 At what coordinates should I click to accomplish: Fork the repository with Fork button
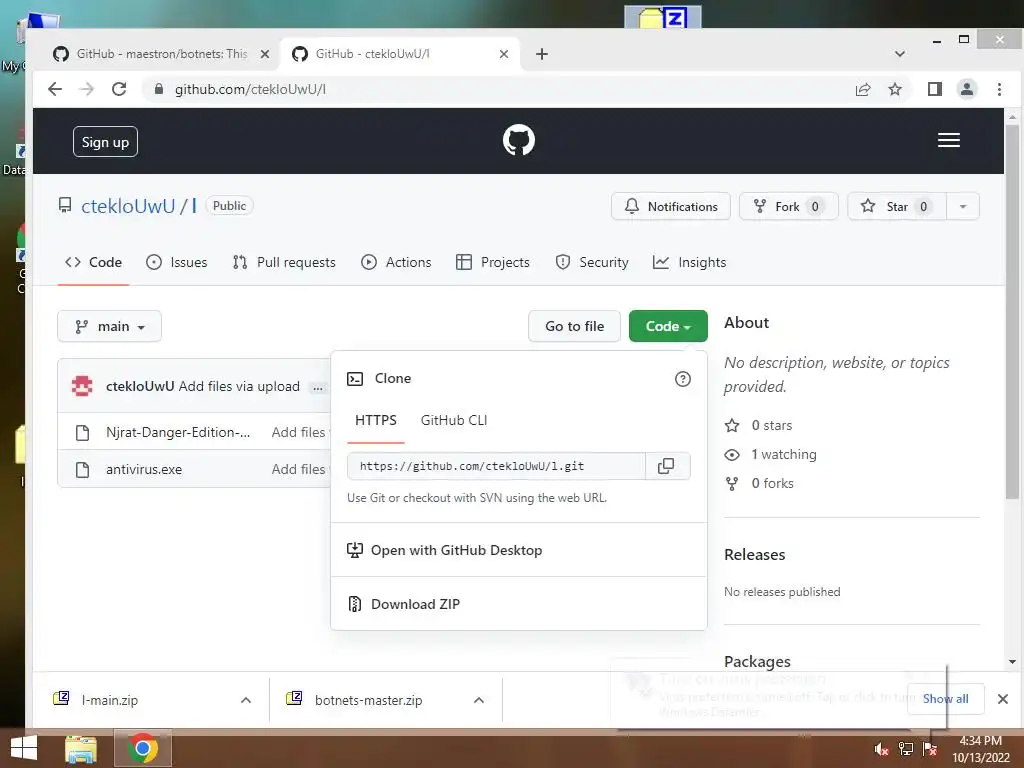[788, 206]
